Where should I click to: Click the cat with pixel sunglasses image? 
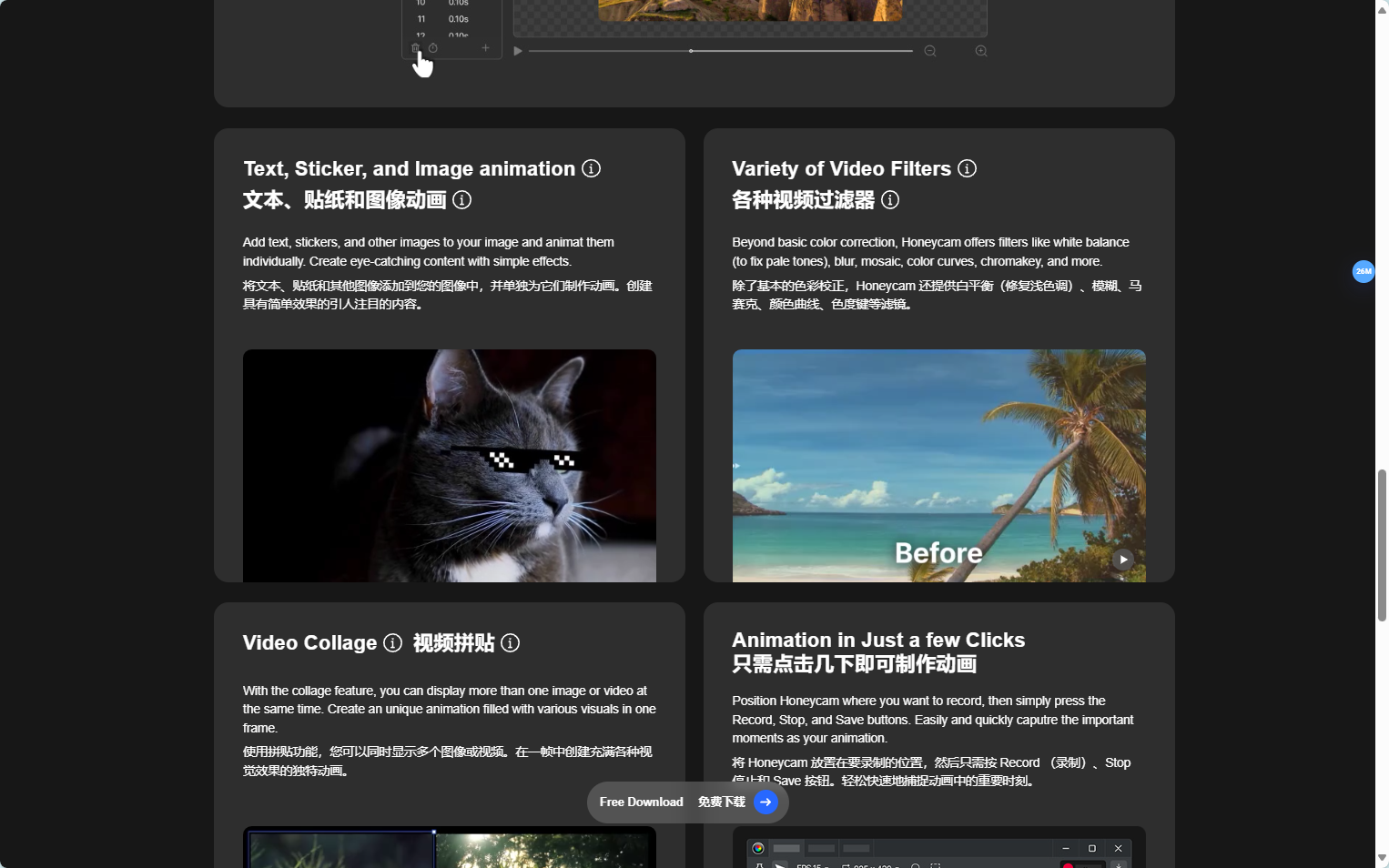coord(450,466)
